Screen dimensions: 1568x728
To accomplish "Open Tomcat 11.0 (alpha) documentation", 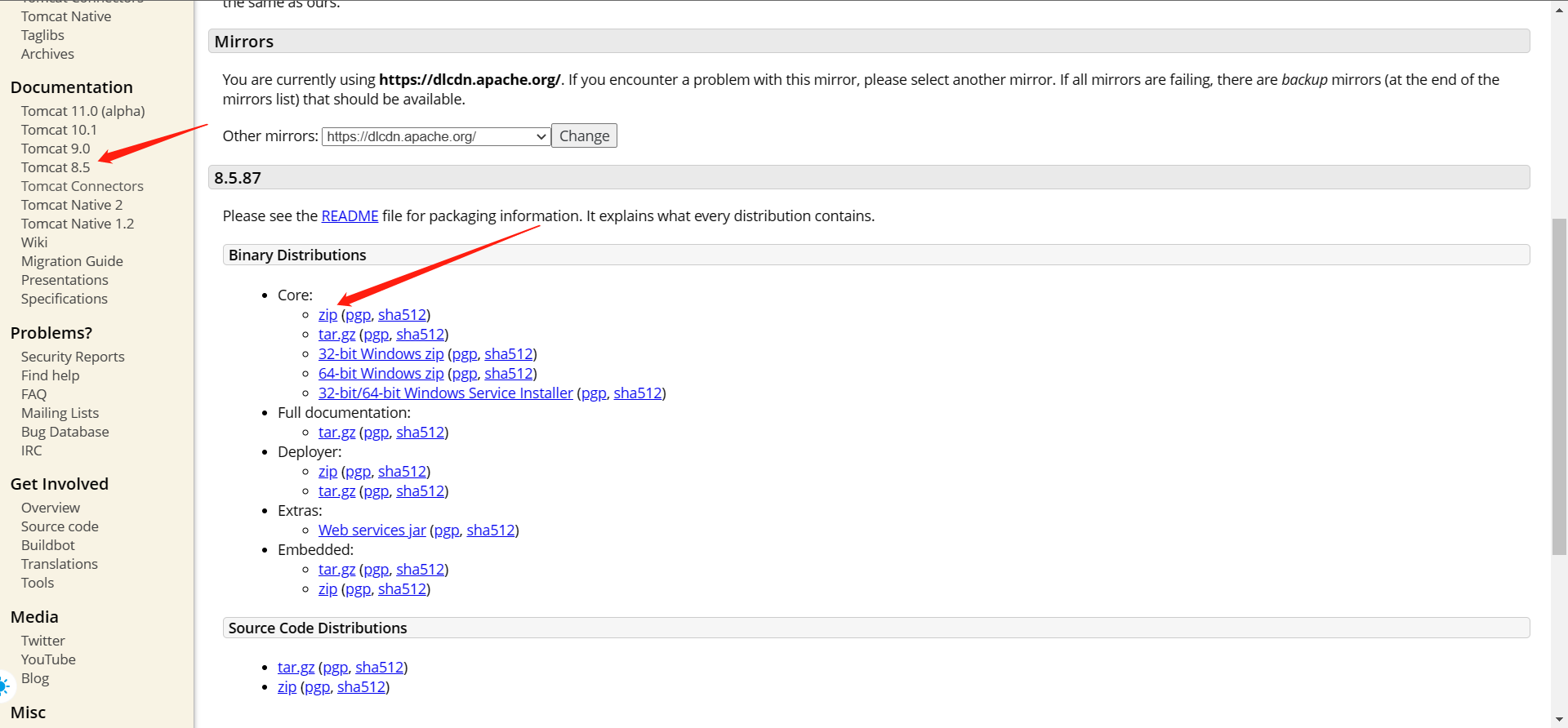I will tap(82, 111).
